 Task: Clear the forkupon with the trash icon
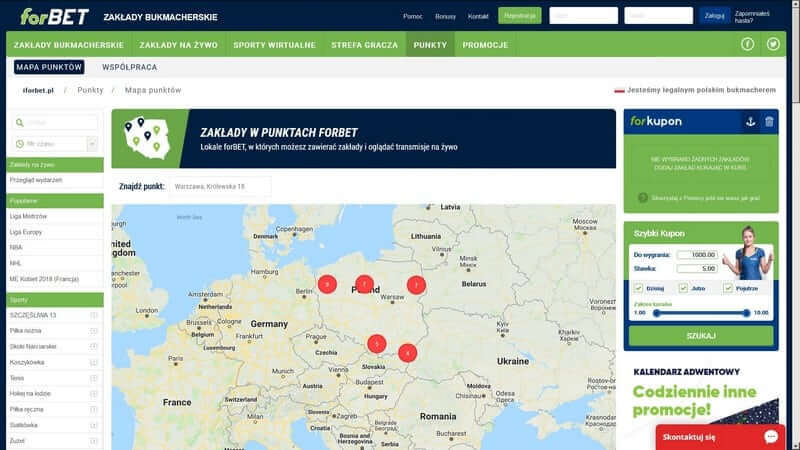(769, 121)
